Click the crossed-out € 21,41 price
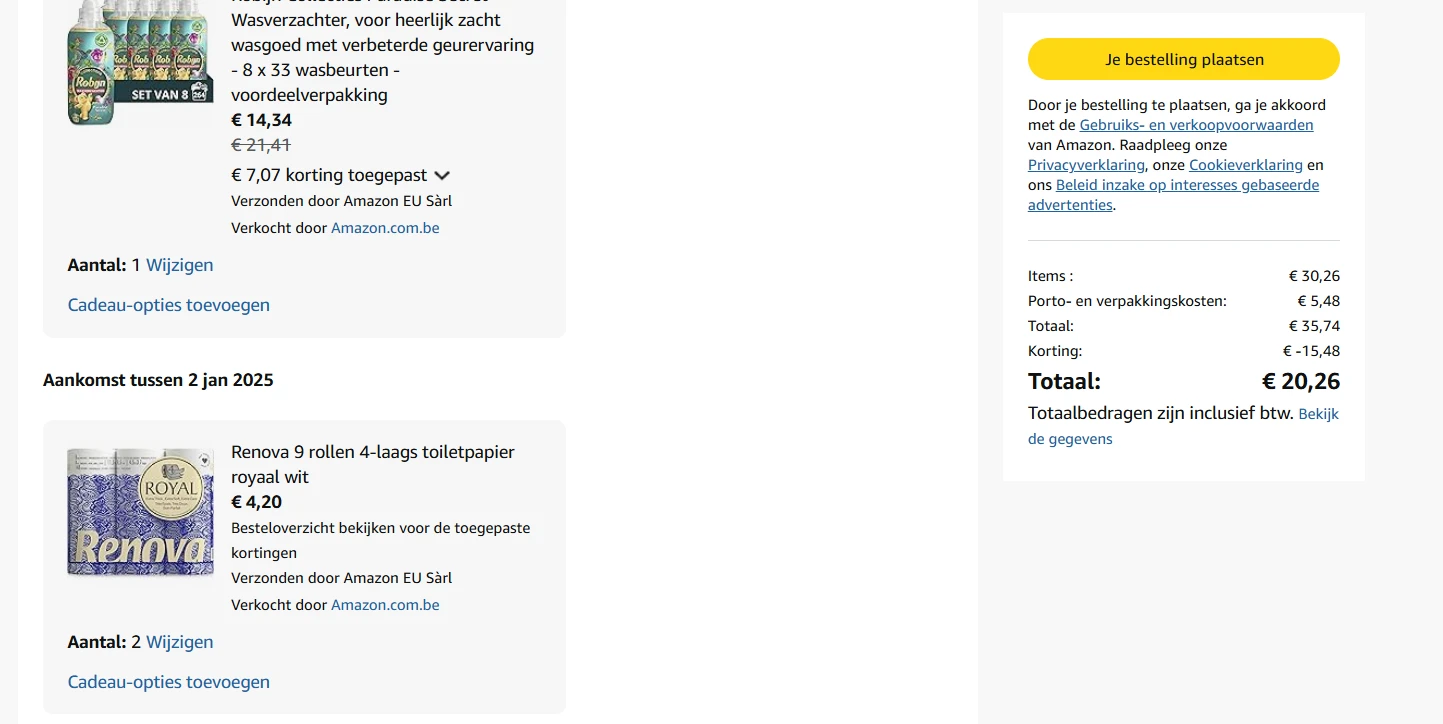Screen dimensions: 1443x724 tap(261, 145)
